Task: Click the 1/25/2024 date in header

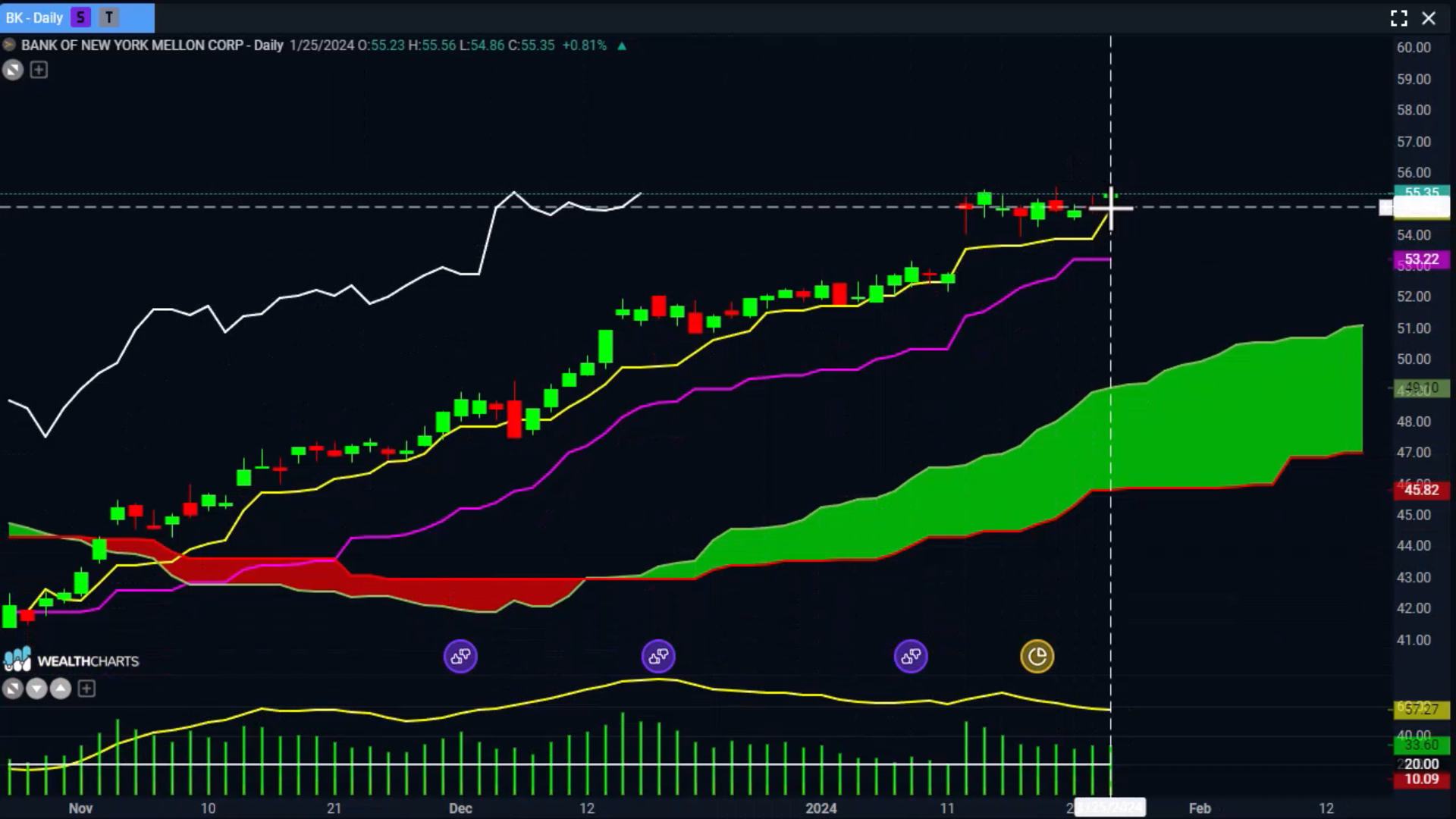Action: [x=322, y=45]
